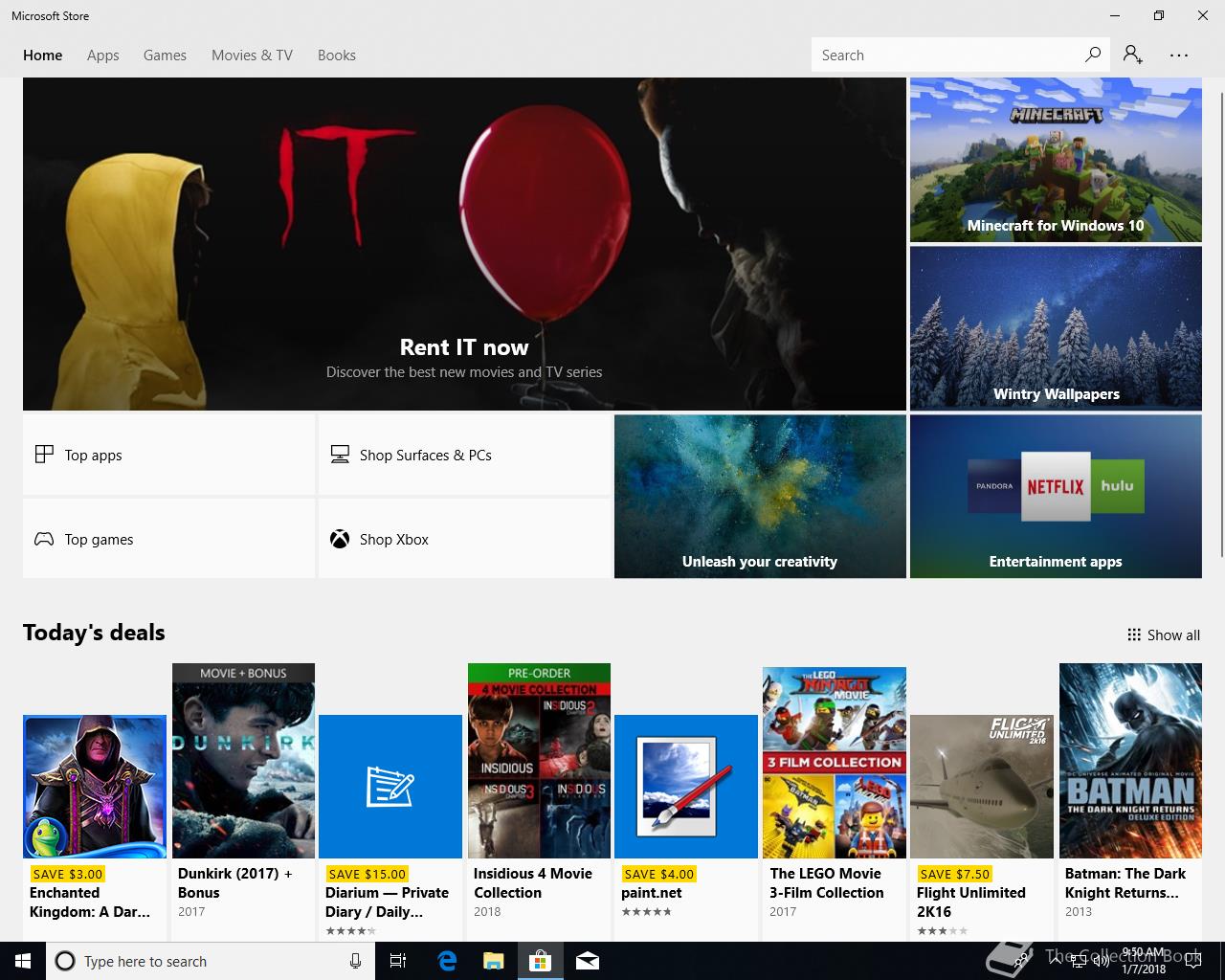The height and width of the screenshot is (980, 1225).
Task: Click the Top apps grid icon
Action: point(44,455)
